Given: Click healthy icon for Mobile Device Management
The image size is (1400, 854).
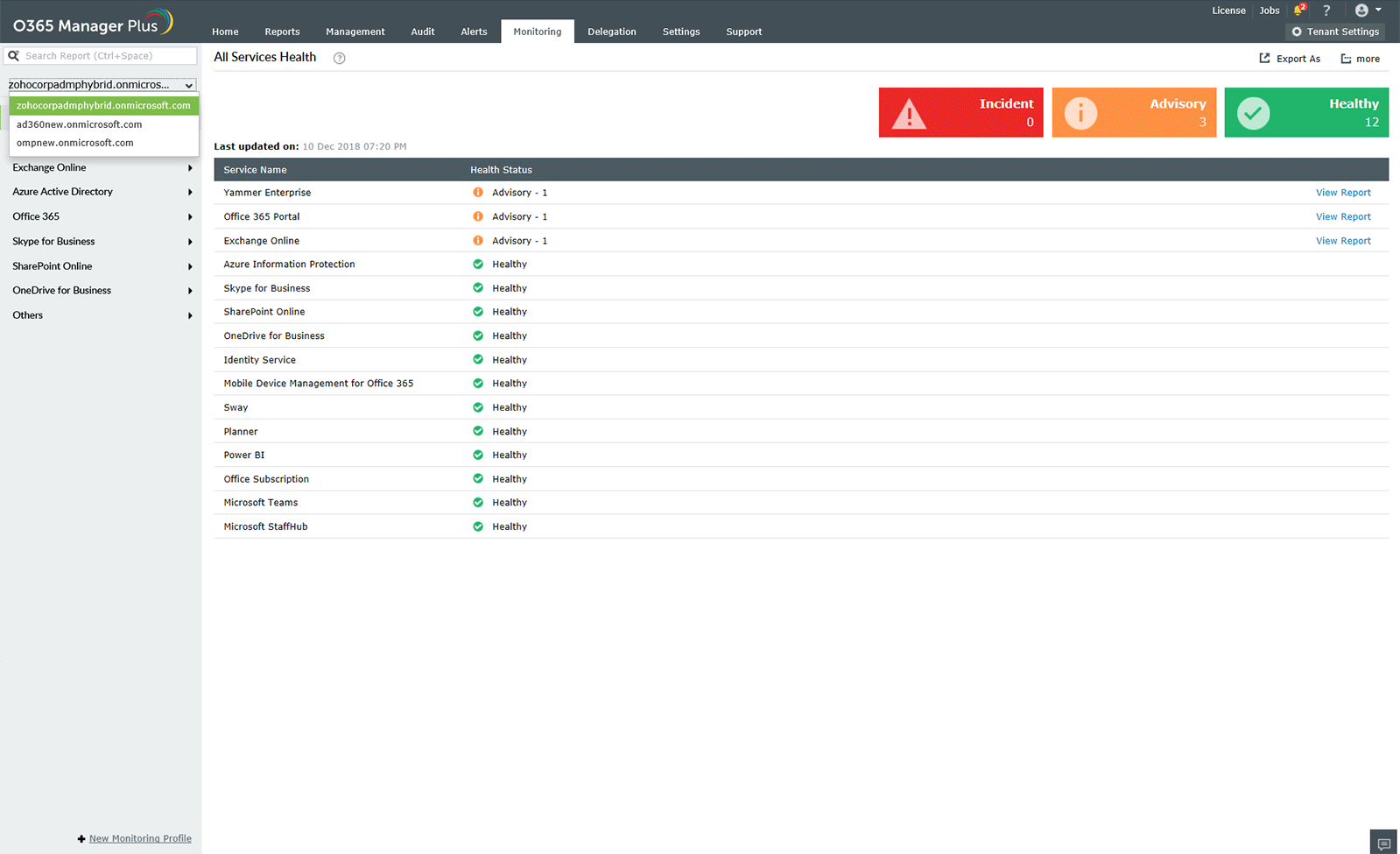Looking at the screenshot, I should pyautogui.click(x=478, y=383).
